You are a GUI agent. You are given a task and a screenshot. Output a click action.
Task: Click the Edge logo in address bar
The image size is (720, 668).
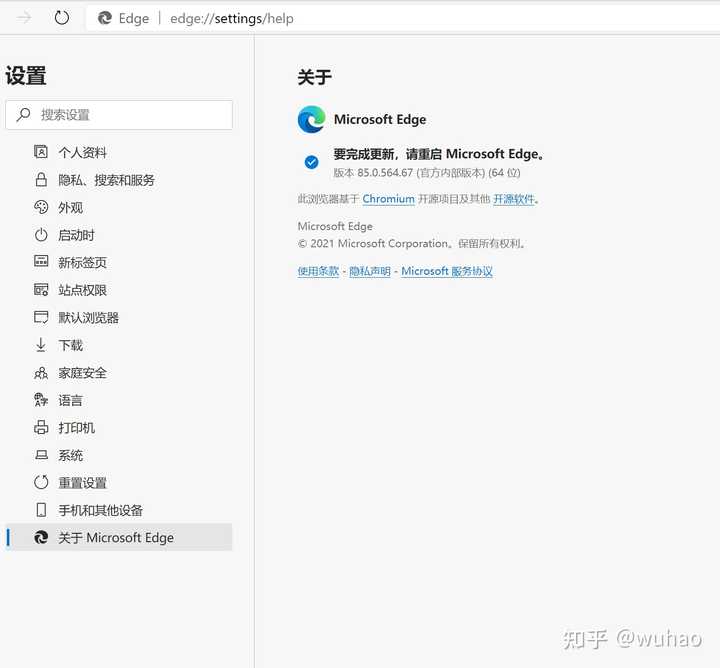(x=105, y=18)
